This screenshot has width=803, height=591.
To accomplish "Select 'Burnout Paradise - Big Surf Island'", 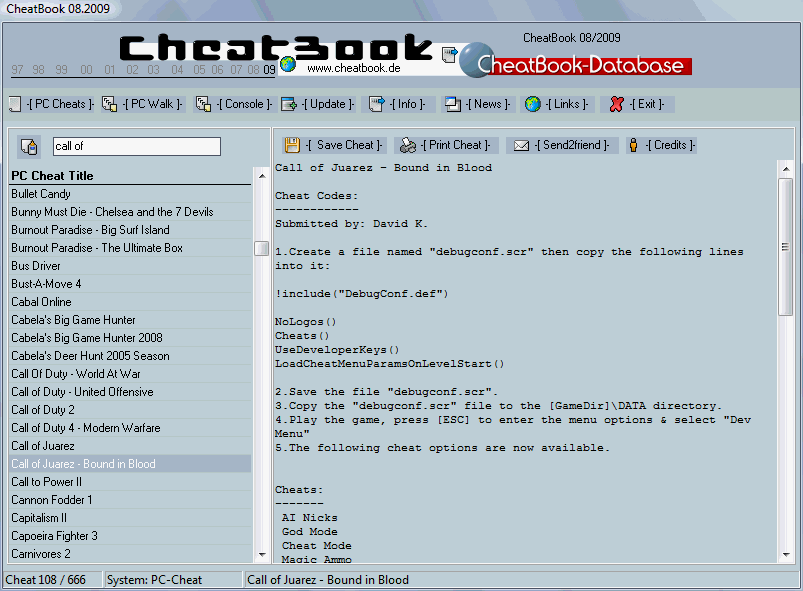I will pyautogui.click(x=131, y=230).
